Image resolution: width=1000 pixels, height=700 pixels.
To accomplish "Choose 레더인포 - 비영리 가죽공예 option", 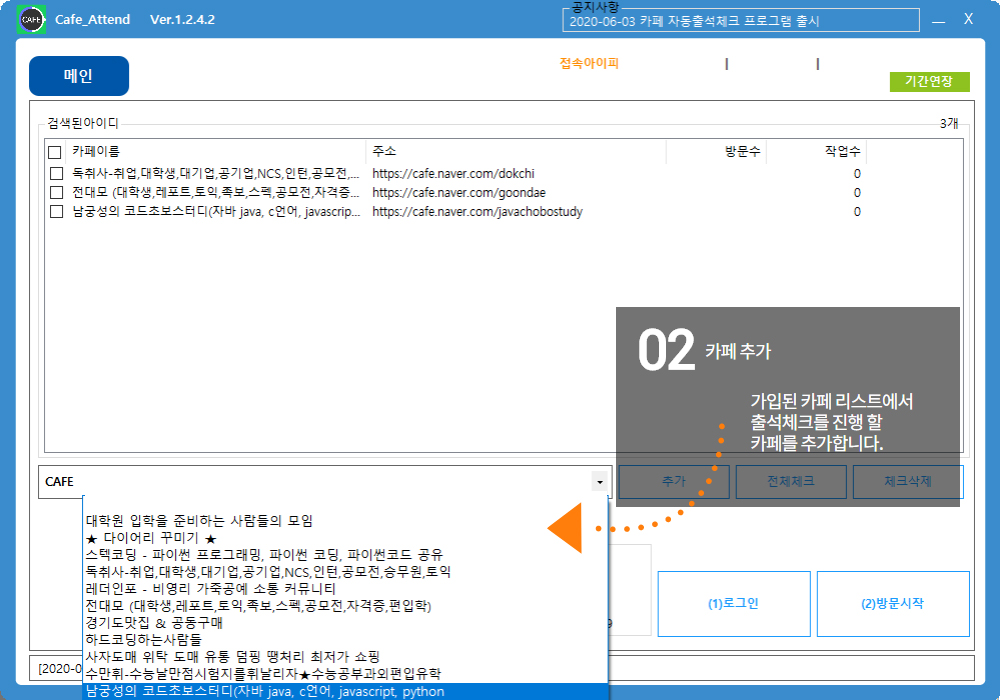I will [x=346, y=588].
